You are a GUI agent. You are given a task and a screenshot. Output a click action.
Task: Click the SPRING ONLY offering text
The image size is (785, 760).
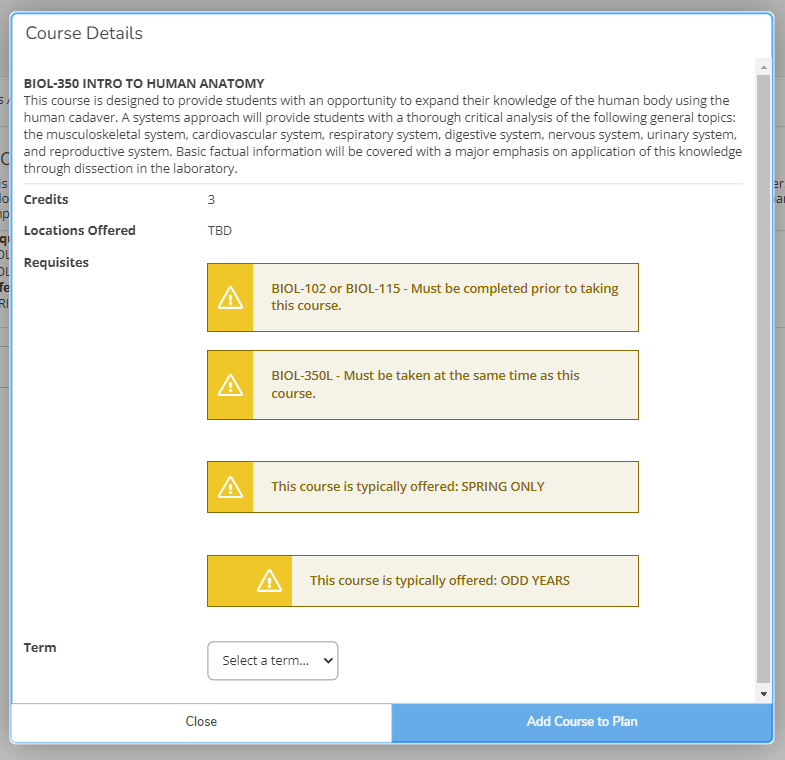tap(408, 487)
